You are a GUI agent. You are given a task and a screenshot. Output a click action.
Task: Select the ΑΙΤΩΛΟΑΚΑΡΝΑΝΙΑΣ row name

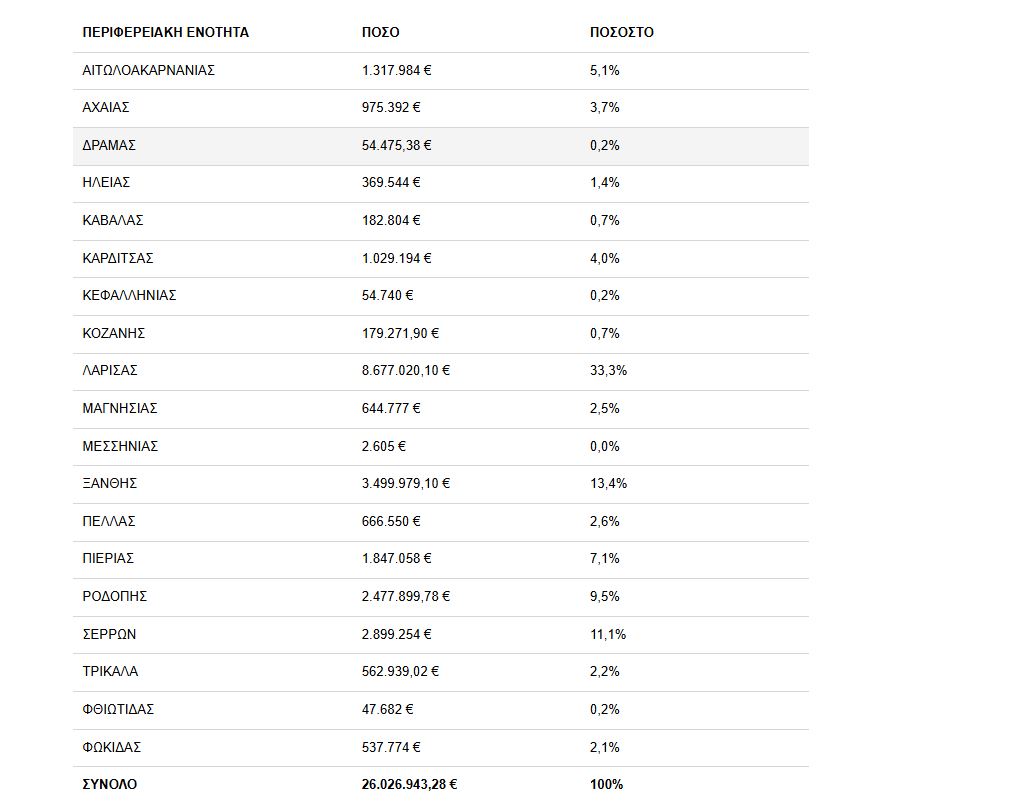click(148, 70)
